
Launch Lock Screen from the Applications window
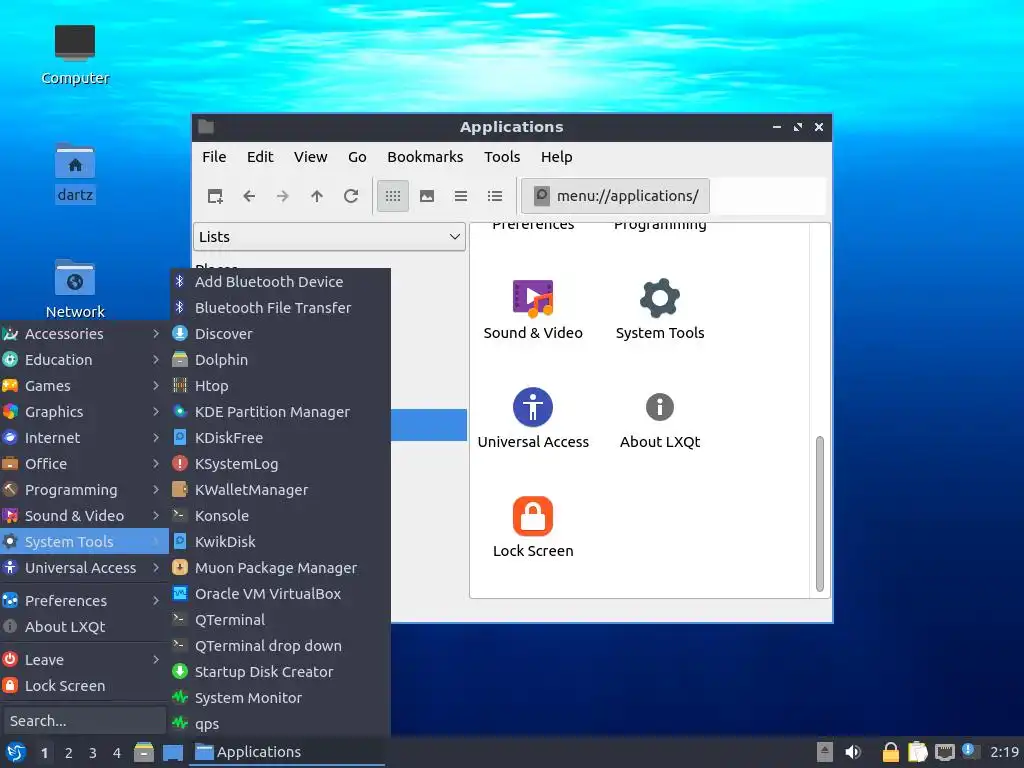pyautogui.click(x=533, y=528)
